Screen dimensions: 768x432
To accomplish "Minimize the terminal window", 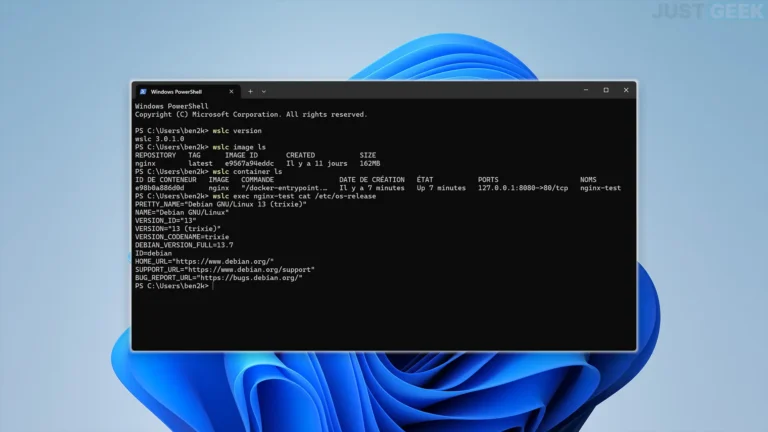I will coord(586,90).
